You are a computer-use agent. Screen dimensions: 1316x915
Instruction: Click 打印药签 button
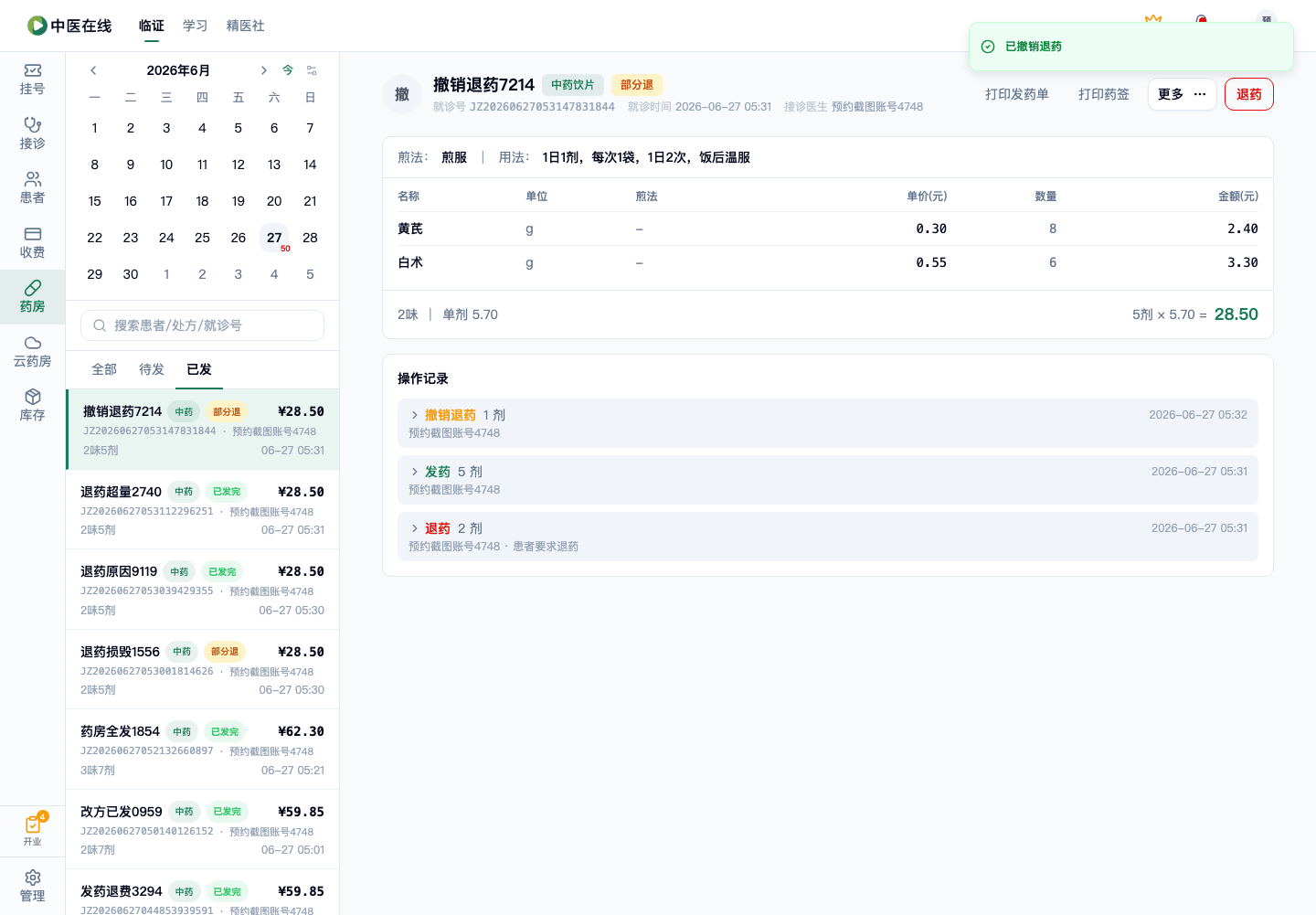tap(1104, 94)
